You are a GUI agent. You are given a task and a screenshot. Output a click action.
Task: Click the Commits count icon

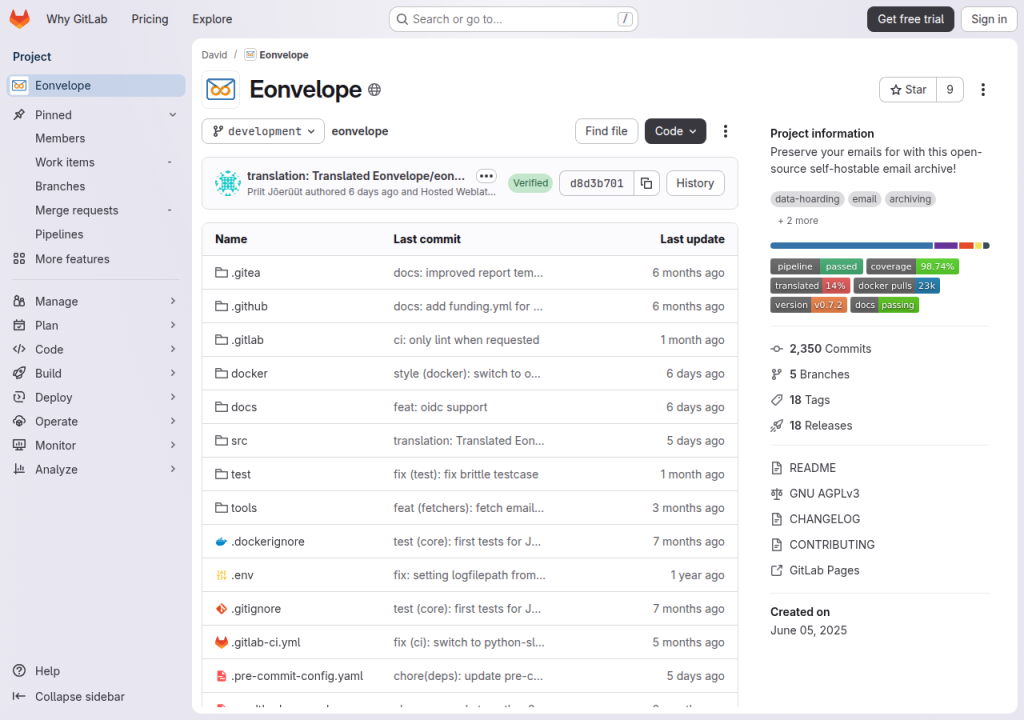coord(776,349)
